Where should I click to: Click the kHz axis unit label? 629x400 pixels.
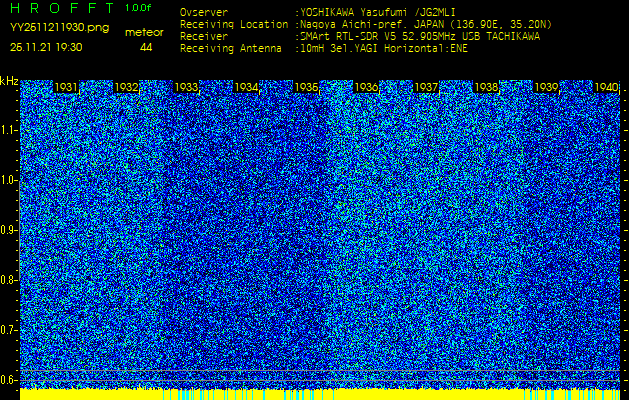(x=9, y=81)
